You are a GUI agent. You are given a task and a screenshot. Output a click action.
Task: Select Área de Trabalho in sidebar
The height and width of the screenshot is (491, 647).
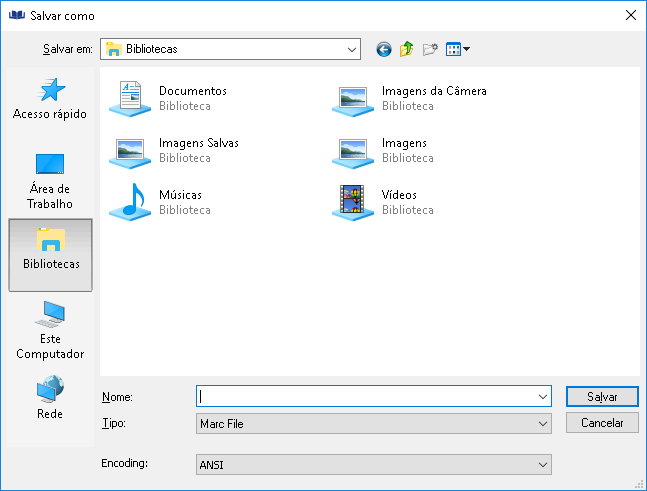pyautogui.click(x=50, y=180)
